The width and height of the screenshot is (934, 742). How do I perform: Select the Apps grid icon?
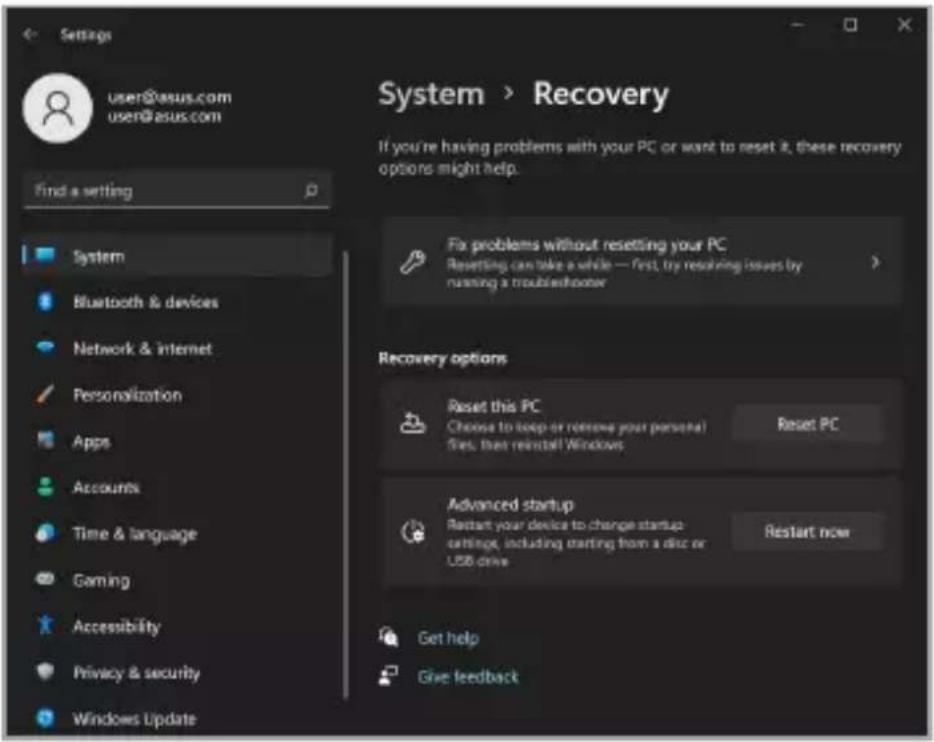[x=45, y=440]
